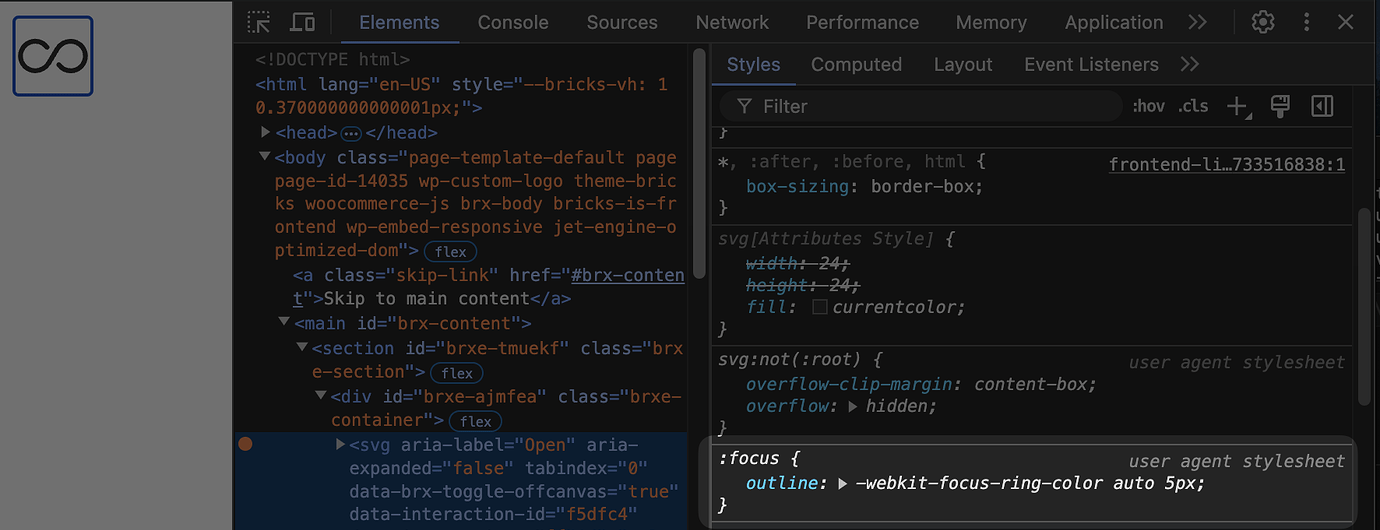
Task: Select the Computed sub-tab
Action: [856, 64]
